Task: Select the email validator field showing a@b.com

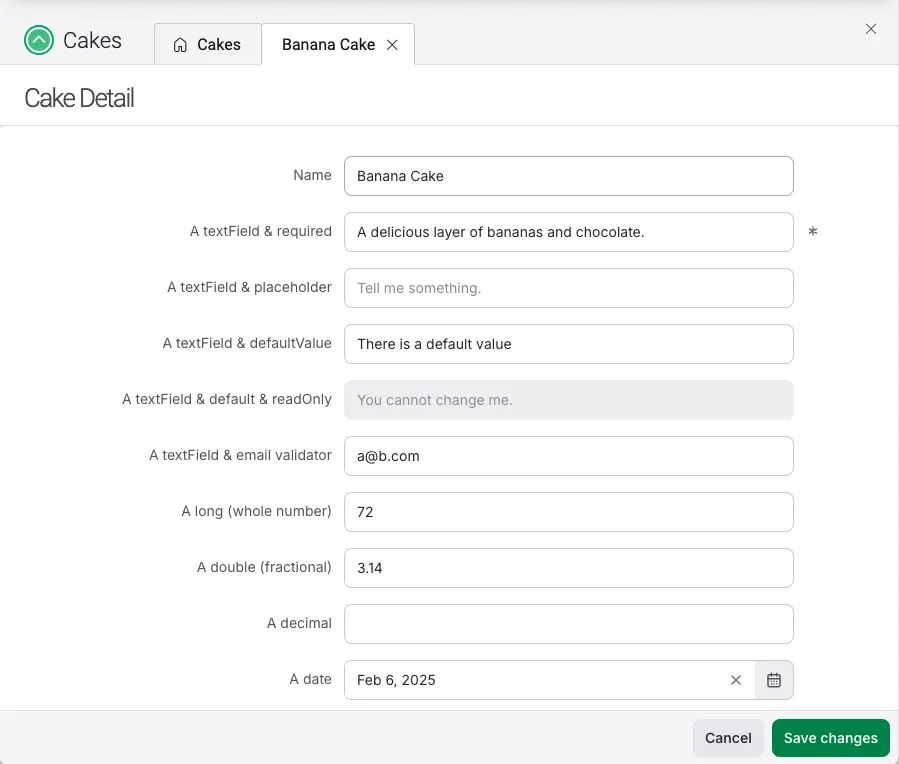Action: pyautogui.click(x=568, y=456)
